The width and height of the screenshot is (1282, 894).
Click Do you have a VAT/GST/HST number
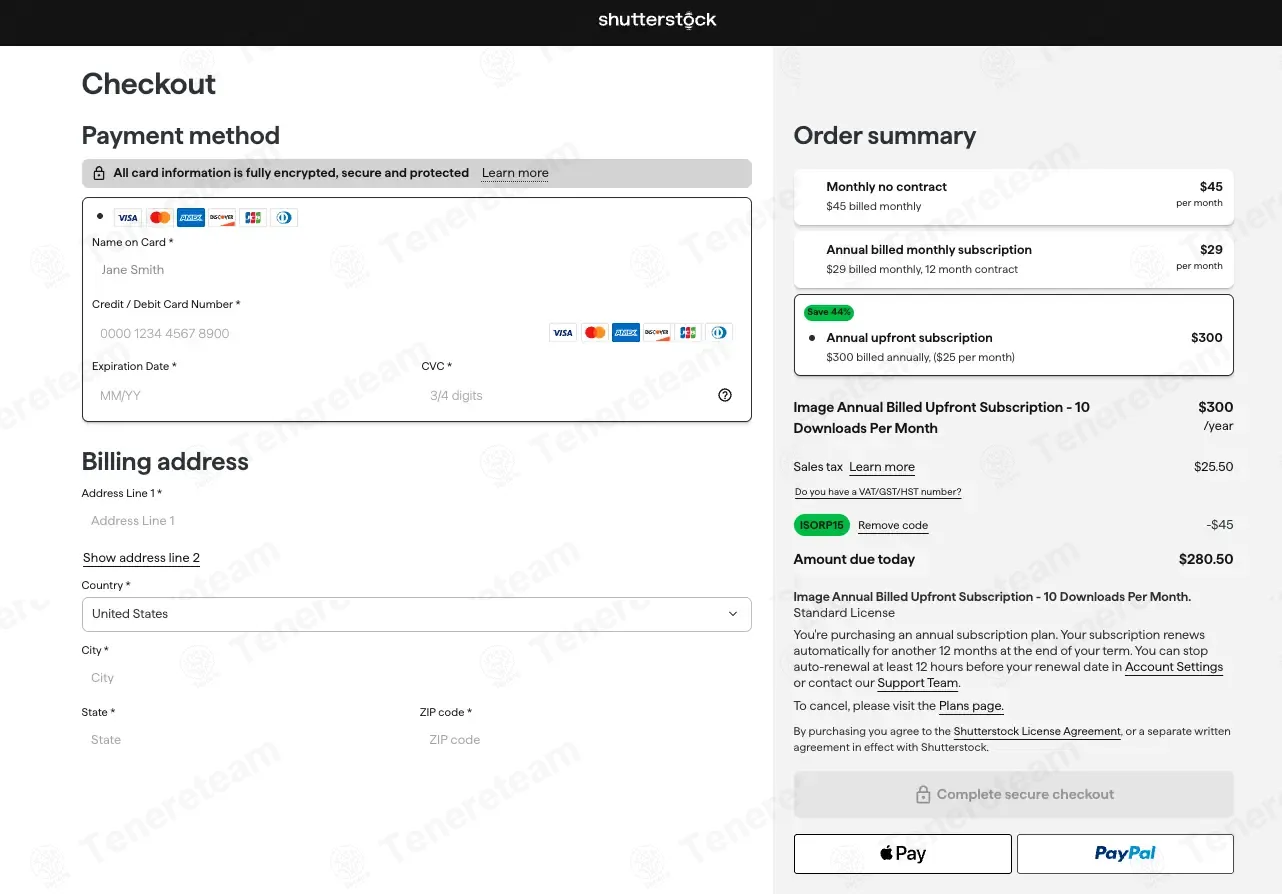point(878,492)
